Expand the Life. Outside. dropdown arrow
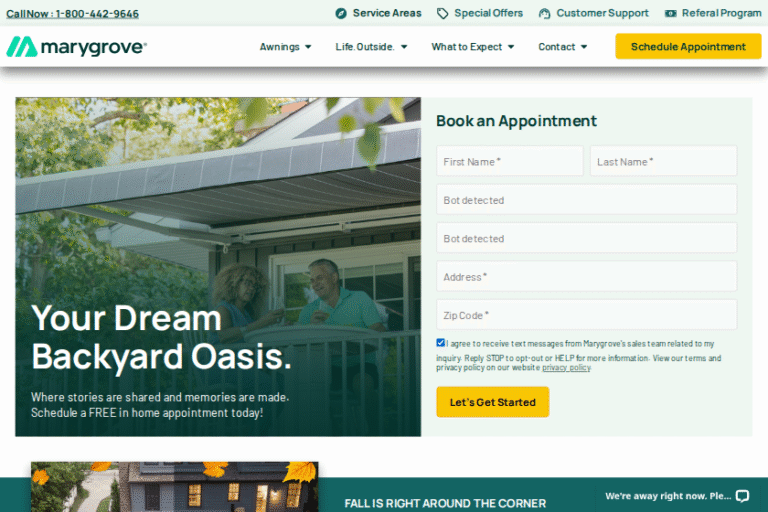Image resolution: width=768 pixels, height=512 pixels. 404,47
